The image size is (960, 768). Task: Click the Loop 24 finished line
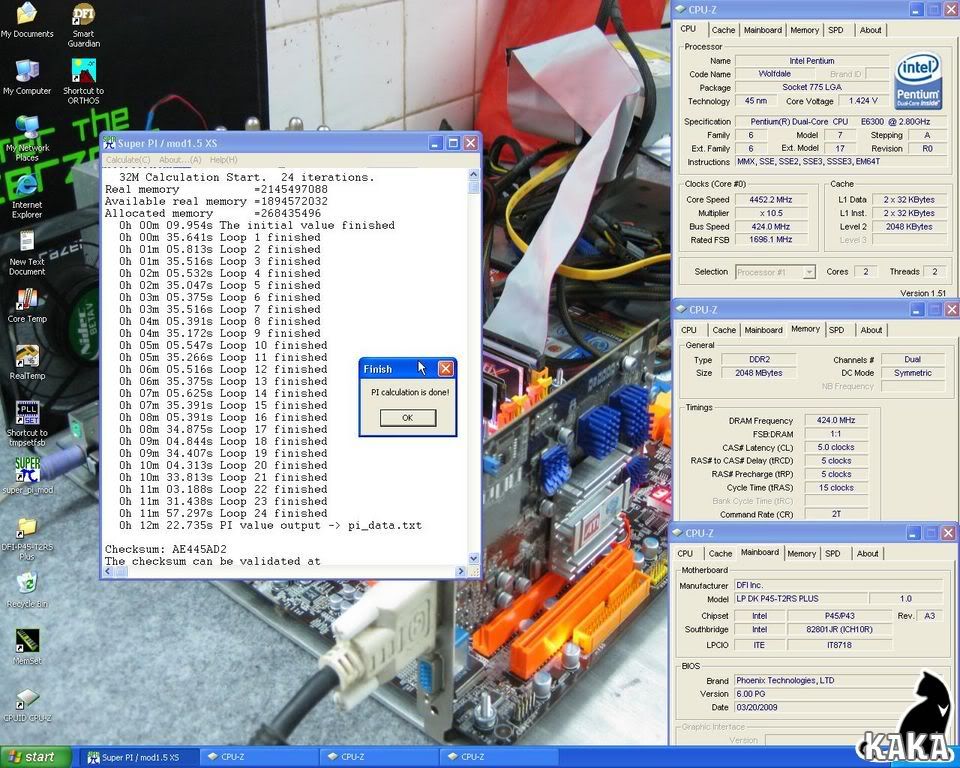click(x=223, y=513)
